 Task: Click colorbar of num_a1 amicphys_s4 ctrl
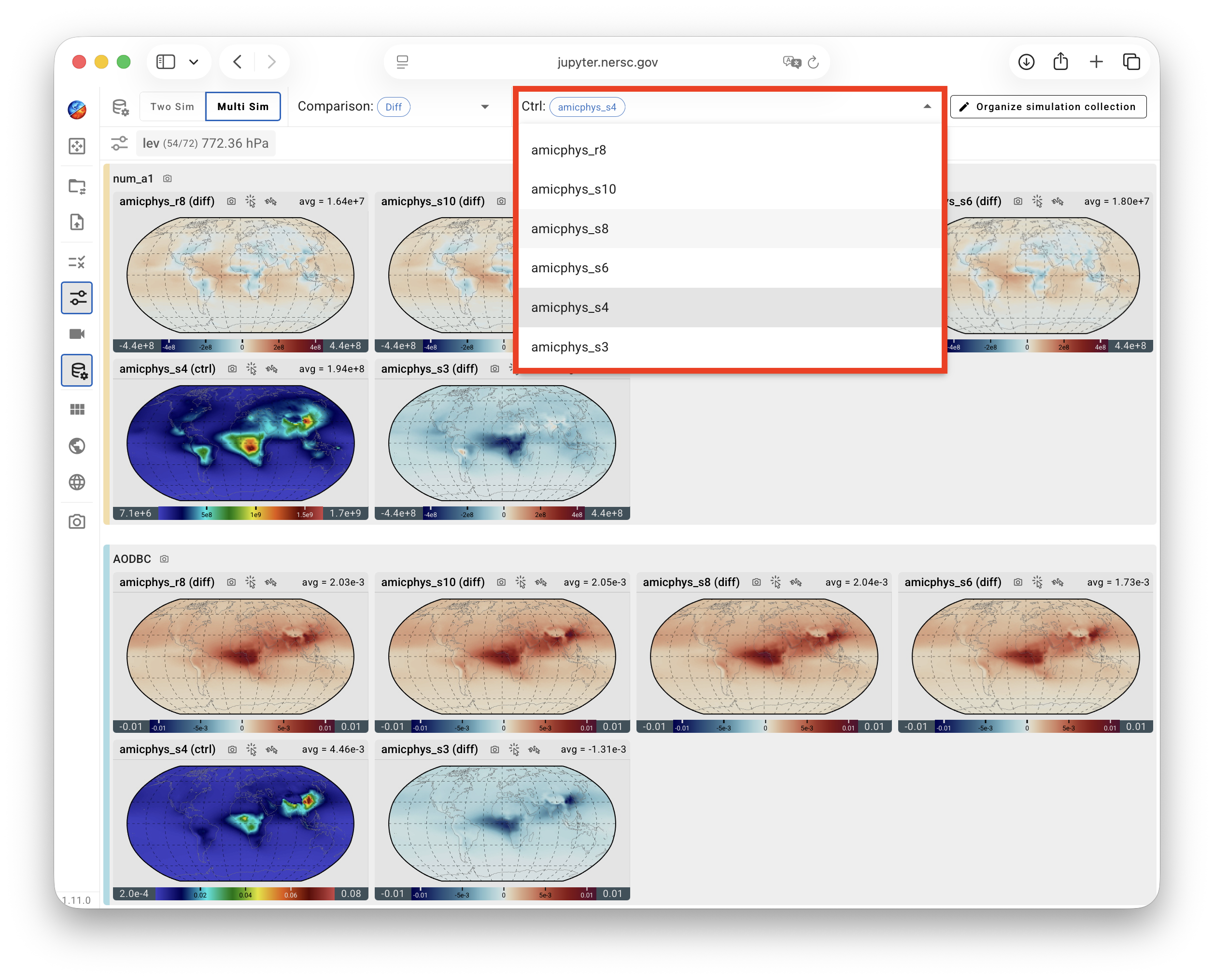coord(241,514)
